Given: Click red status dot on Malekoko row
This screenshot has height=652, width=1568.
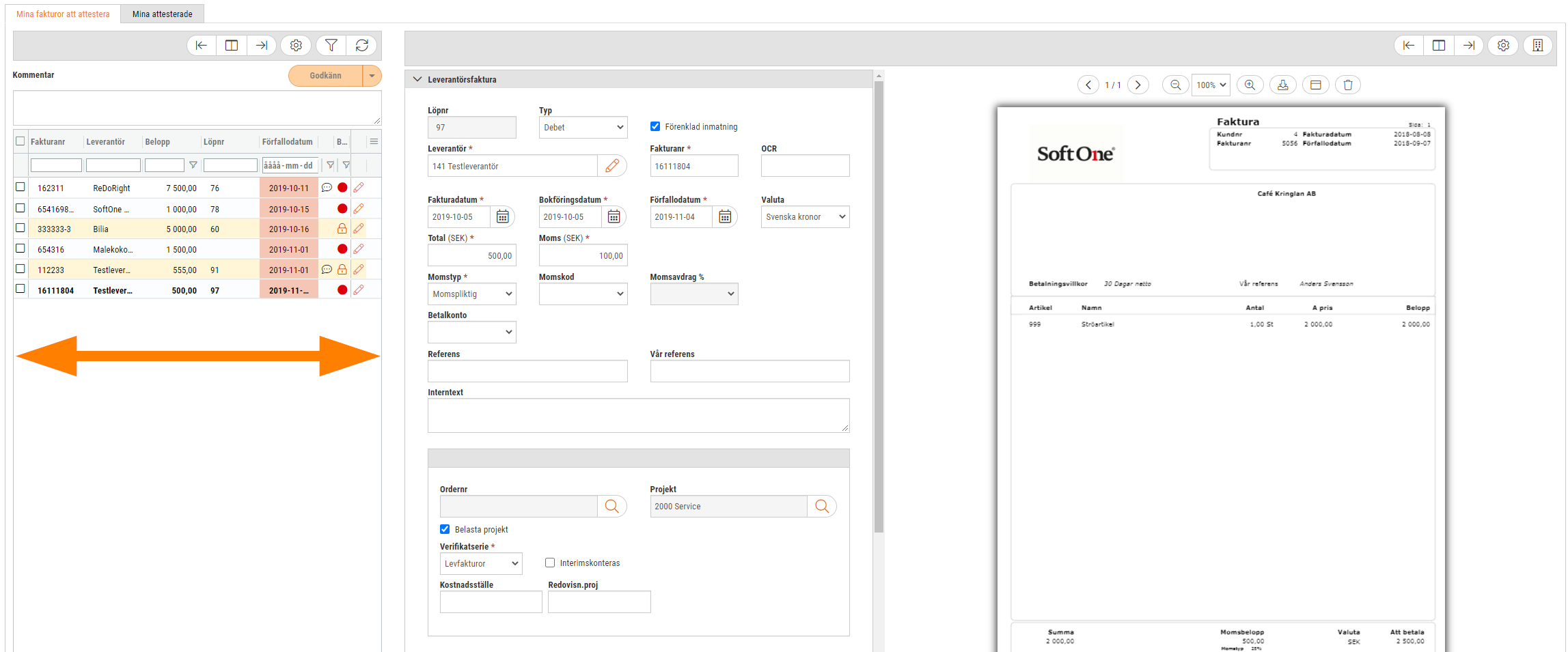Looking at the screenshot, I should click(x=343, y=249).
